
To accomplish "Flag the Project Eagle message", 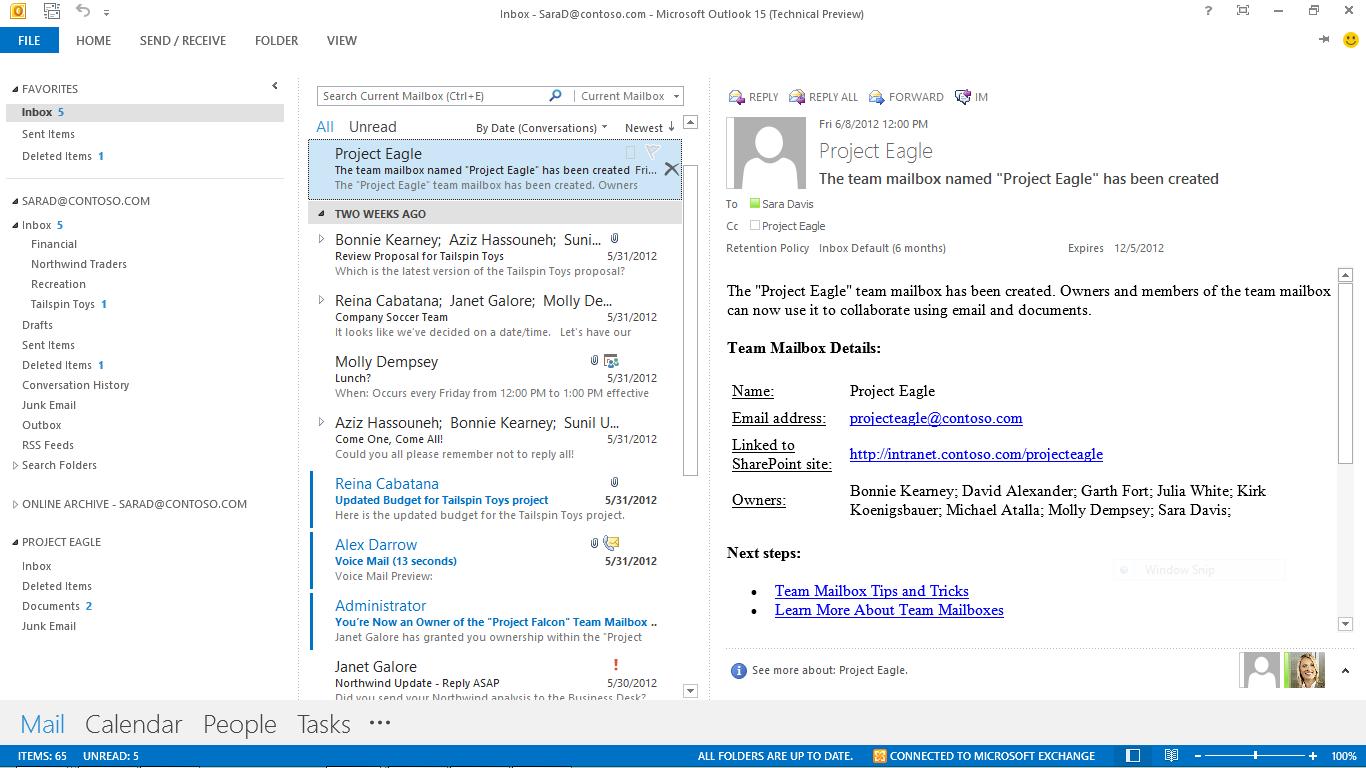I will [x=652, y=153].
